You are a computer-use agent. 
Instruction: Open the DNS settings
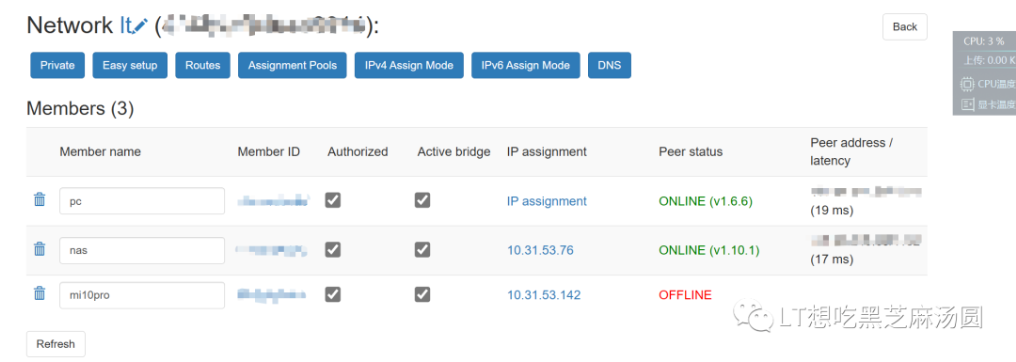click(x=609, y=65)
